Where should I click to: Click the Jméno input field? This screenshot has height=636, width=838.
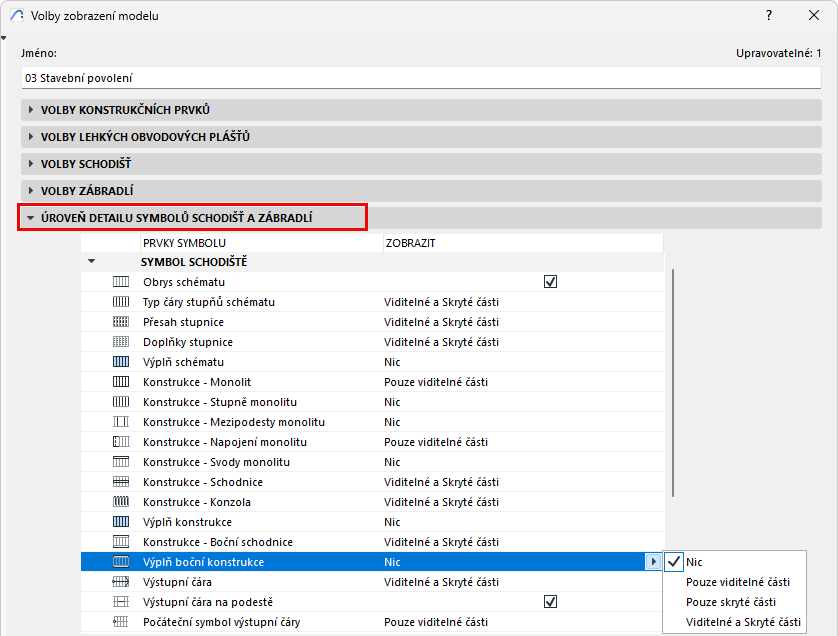pos(421,78)
